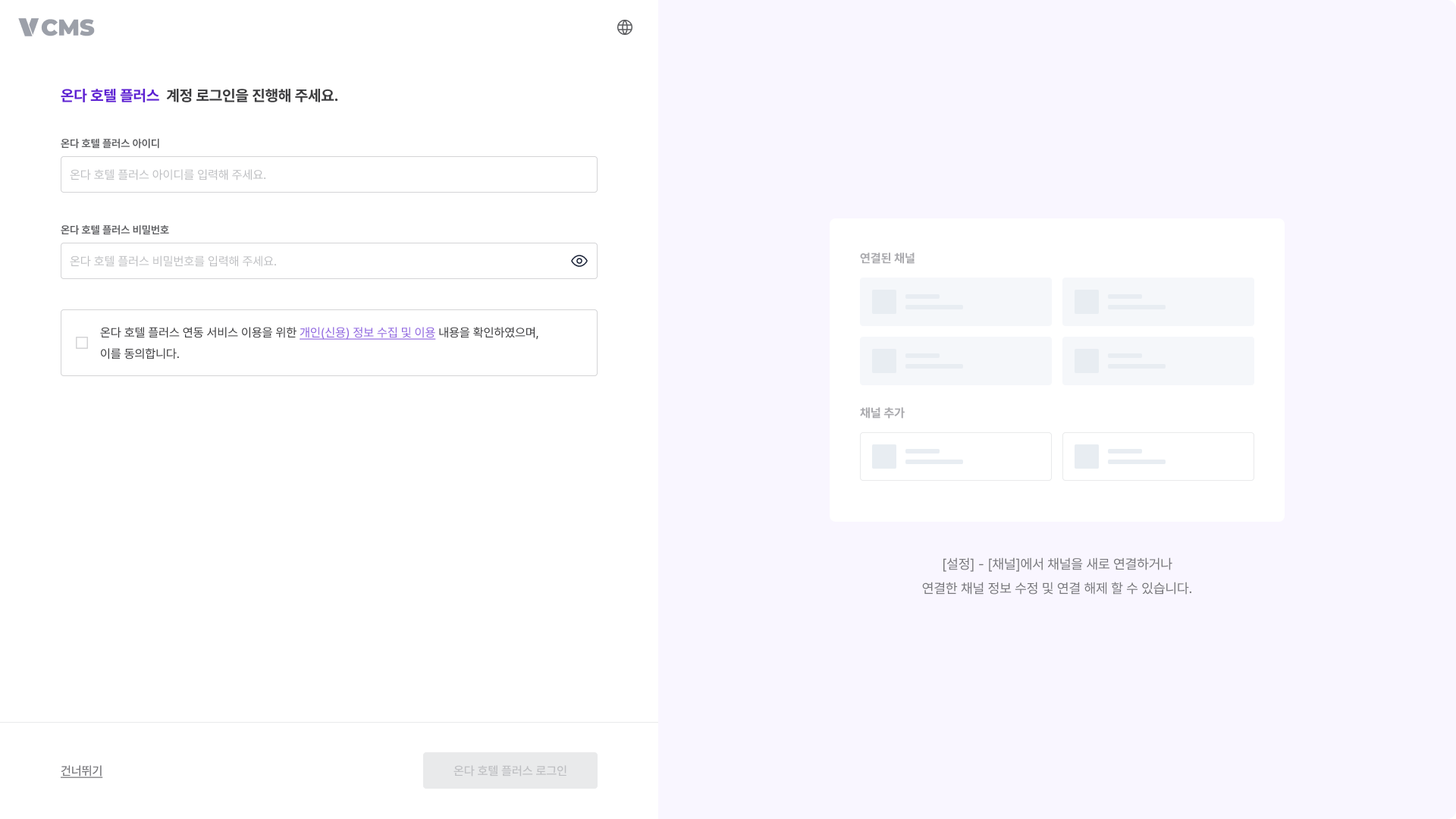Select the first connected channel's icon placeholder
This screenshot has height=819, width=1456.
coord(883,301)
